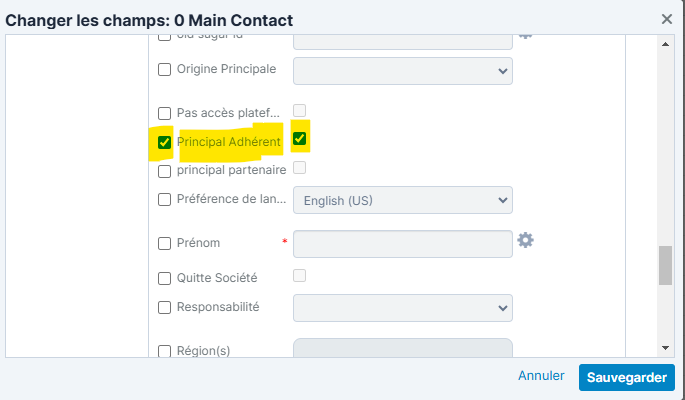
Task: Click the gear icon beside Prénom field
Action: pyautogui.click(x=525, y=241)
